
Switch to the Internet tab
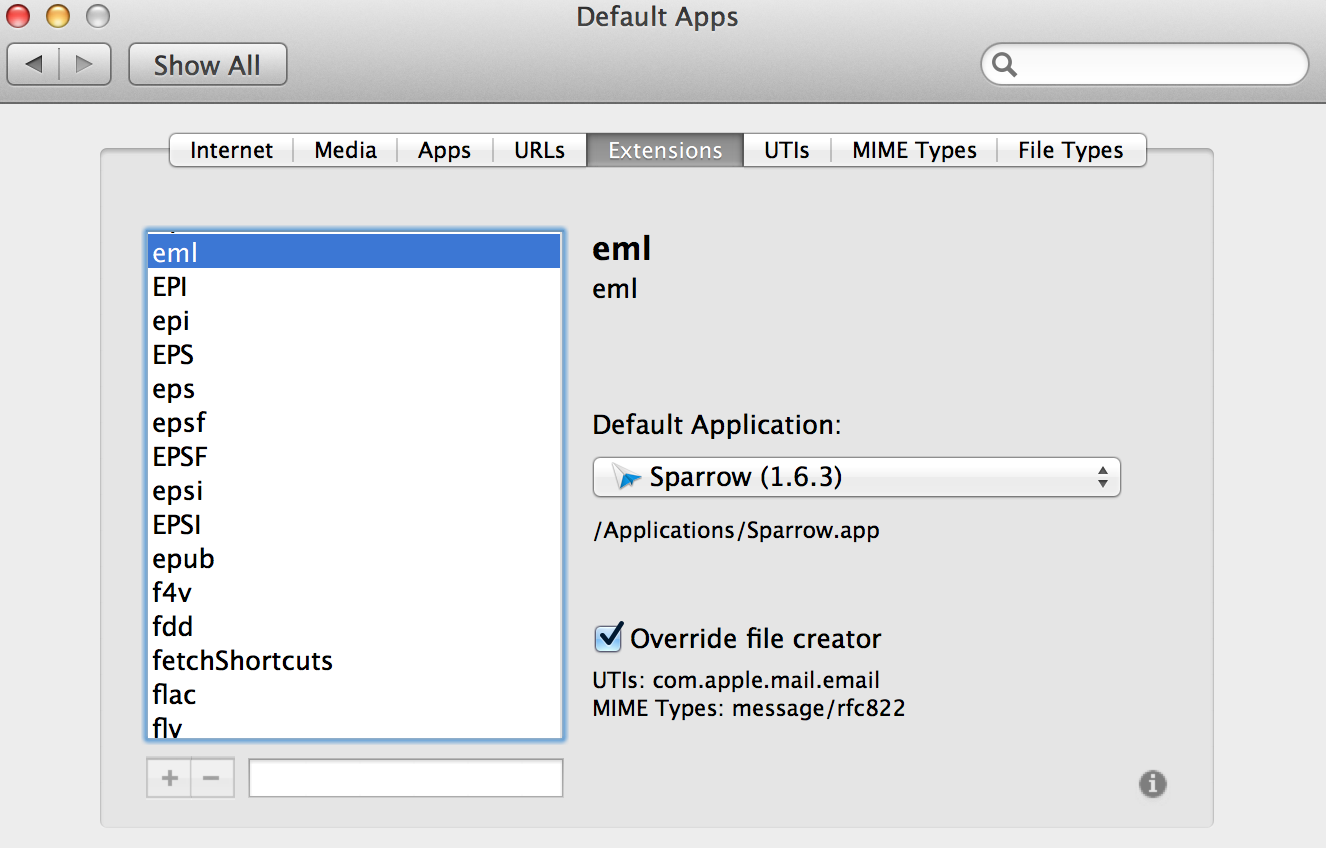tap(231, 150)
